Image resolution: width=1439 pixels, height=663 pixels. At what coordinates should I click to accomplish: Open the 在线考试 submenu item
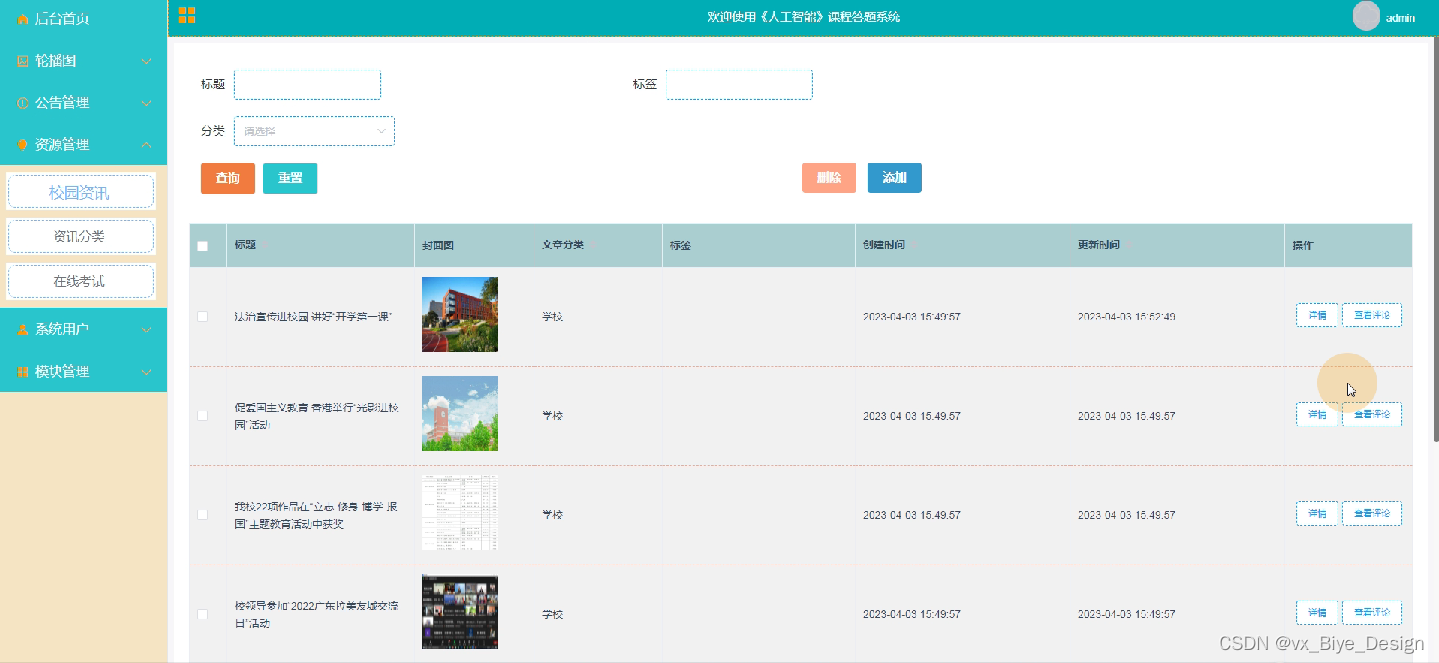point(81,281)
